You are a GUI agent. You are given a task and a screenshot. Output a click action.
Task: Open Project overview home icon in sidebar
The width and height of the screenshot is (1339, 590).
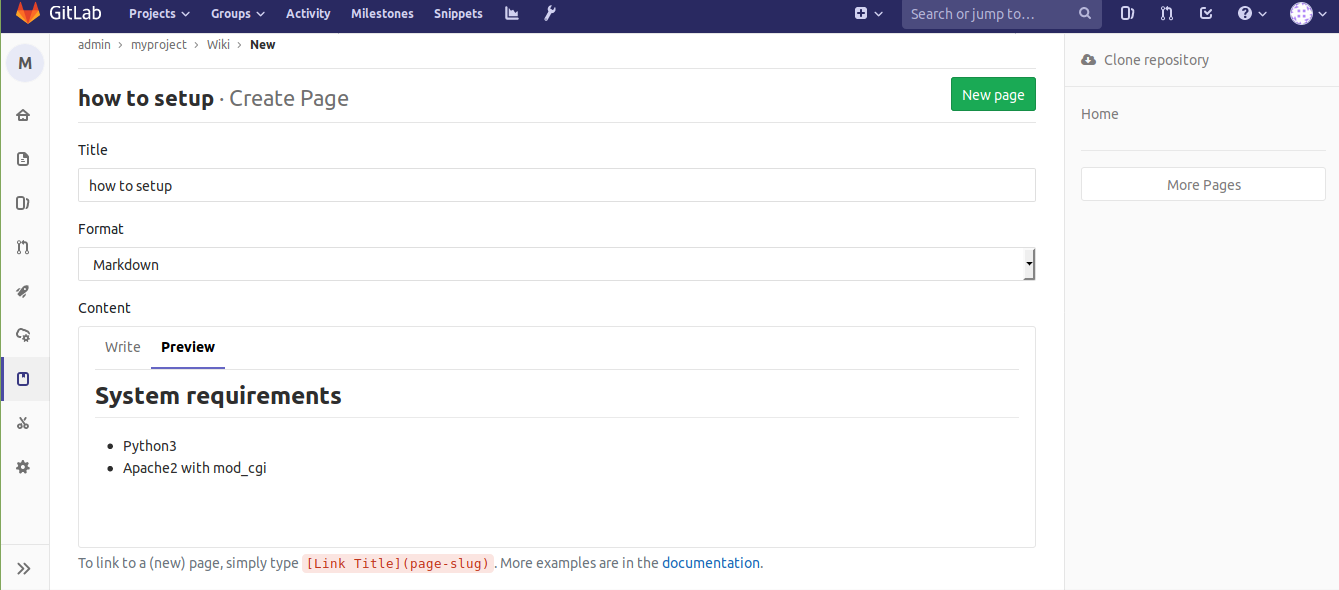click(x=24, y=115)
